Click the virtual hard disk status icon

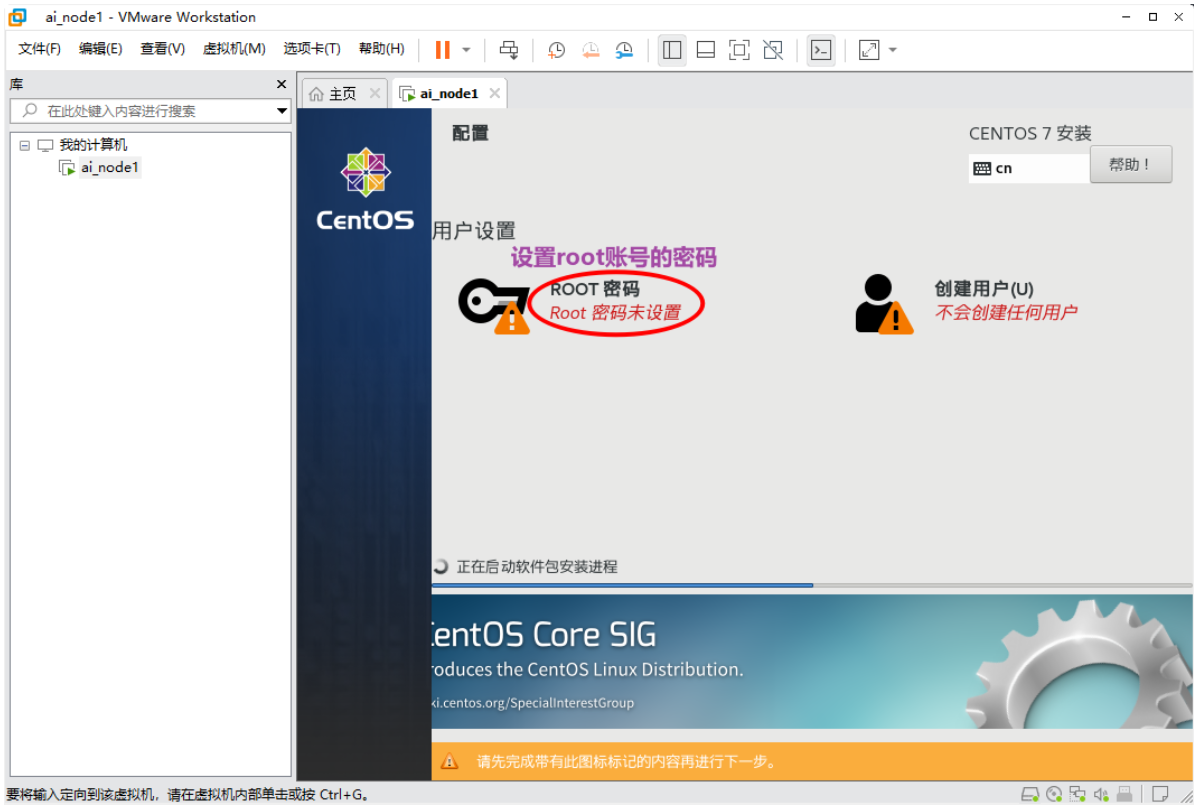(1030, 793)
